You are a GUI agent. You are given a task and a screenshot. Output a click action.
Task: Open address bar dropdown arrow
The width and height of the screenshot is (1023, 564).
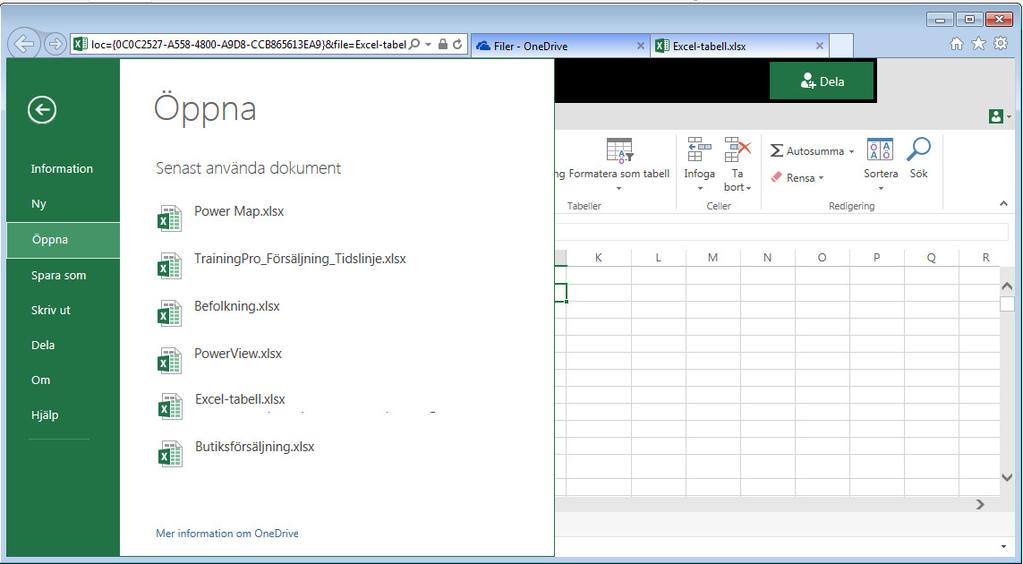428,44
